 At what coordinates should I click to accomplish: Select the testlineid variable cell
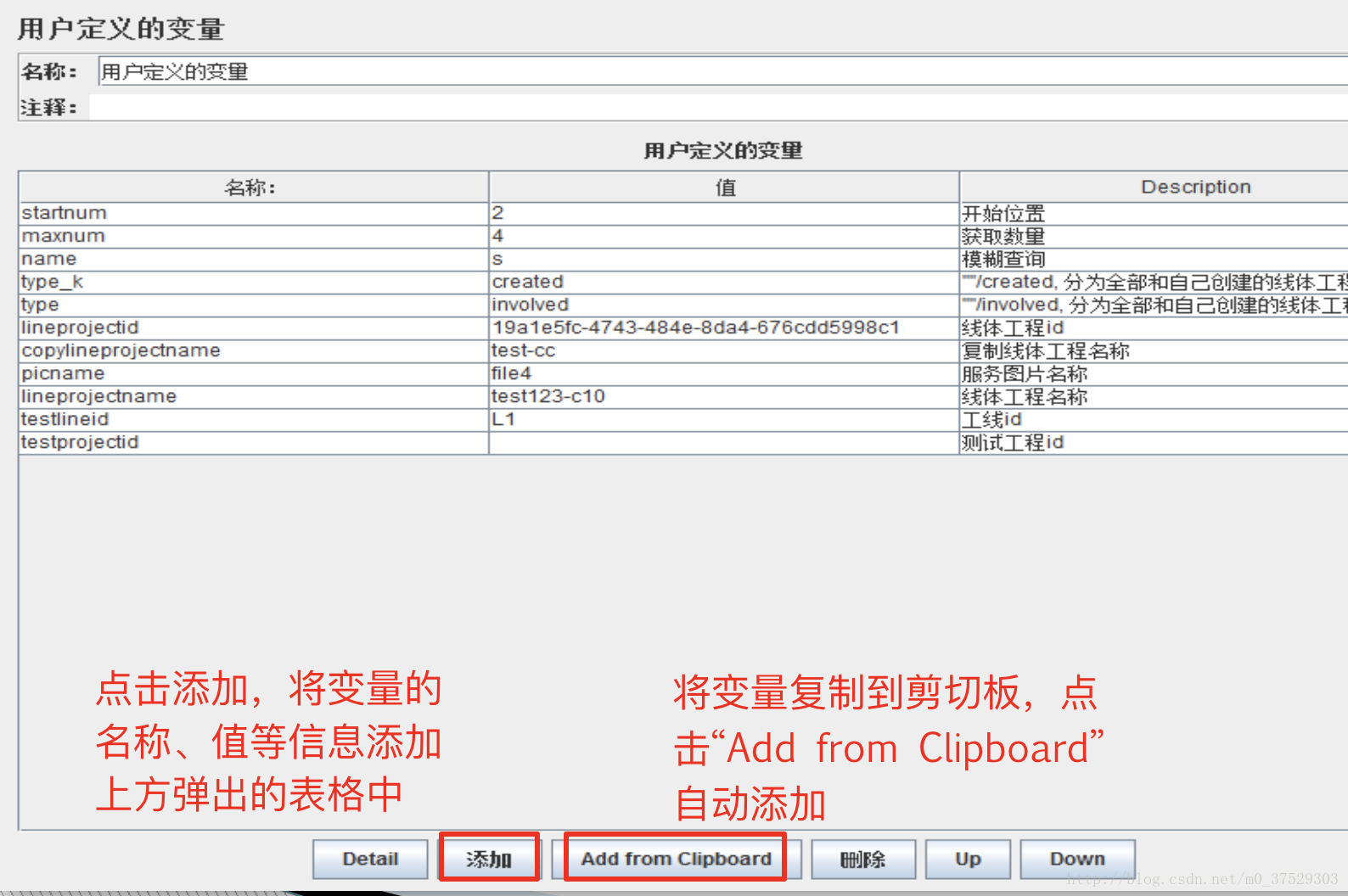[253, 419]
